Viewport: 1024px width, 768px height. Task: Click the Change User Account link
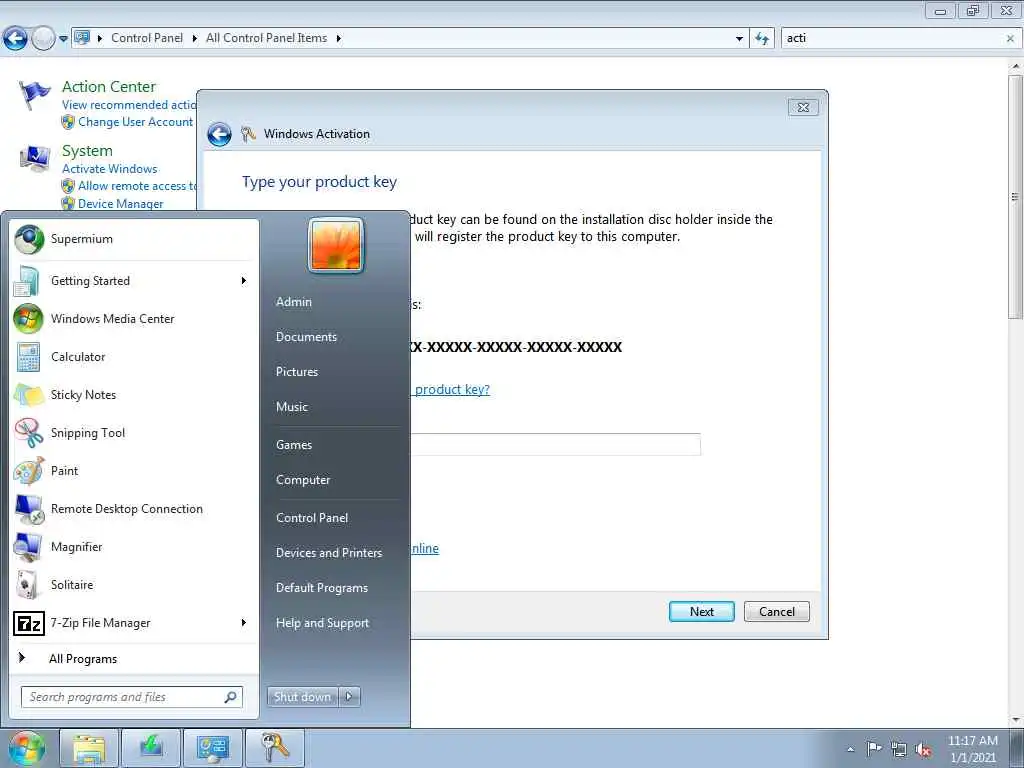(x=136, y=122)
